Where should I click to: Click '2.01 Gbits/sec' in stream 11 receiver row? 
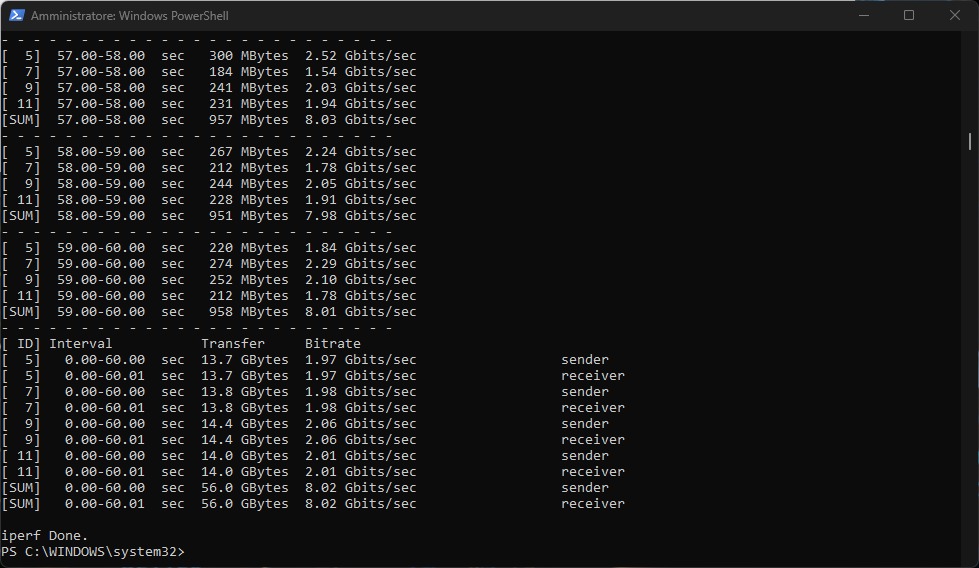click(x=361, y=471)
